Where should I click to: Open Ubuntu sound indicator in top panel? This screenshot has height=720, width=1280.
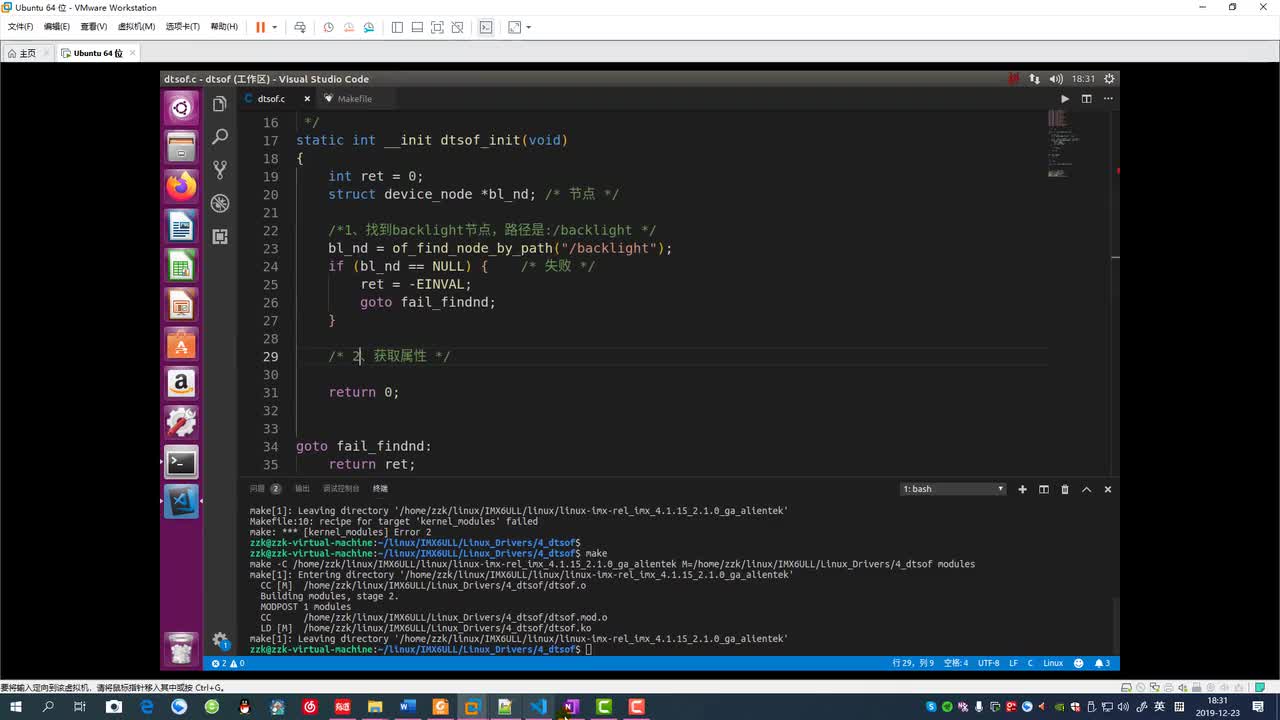click(1056, 79)
